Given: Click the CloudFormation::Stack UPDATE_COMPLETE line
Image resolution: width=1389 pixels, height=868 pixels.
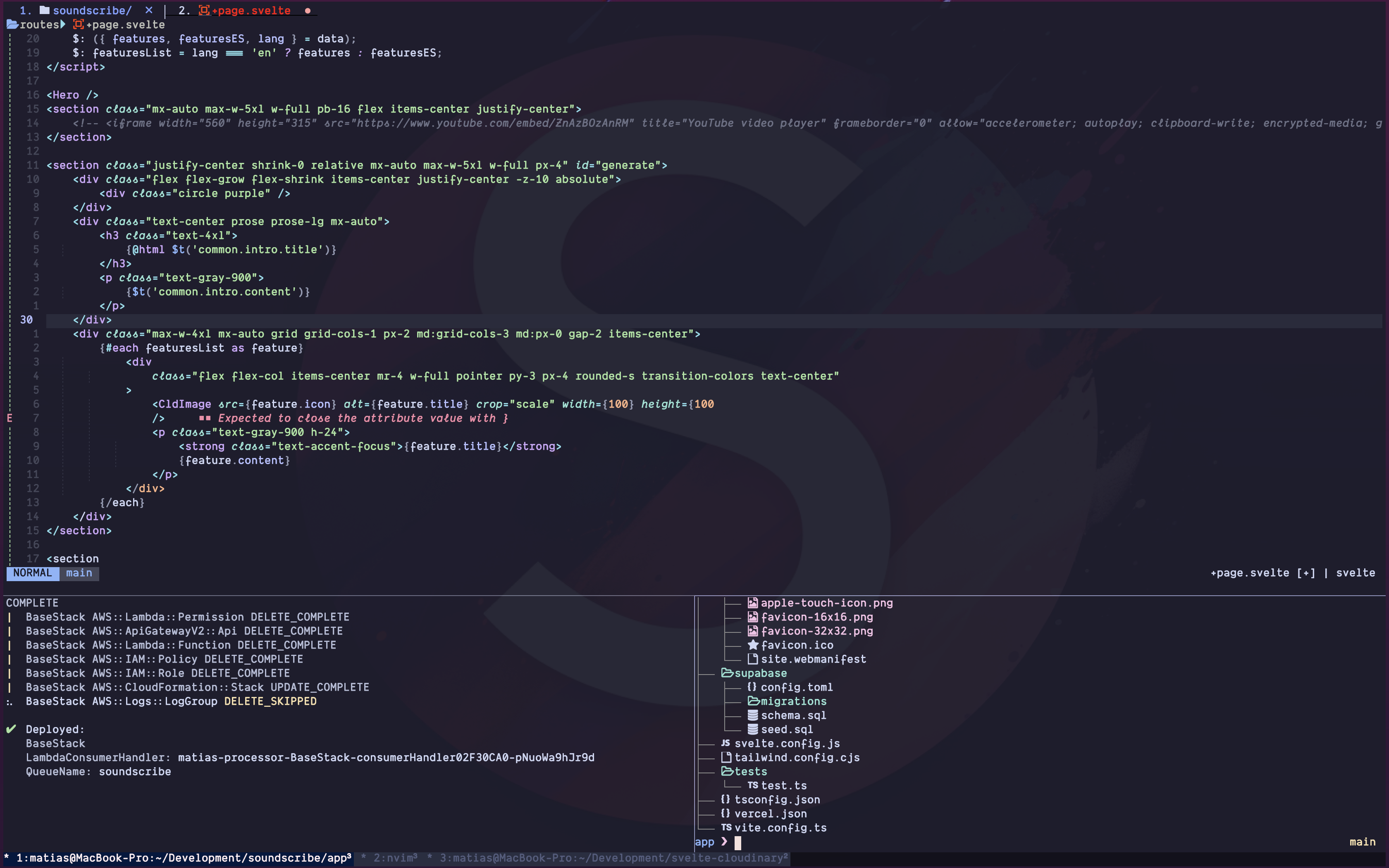Looking at the screenshot, I should pyautogui.click(x=198, y=687).
